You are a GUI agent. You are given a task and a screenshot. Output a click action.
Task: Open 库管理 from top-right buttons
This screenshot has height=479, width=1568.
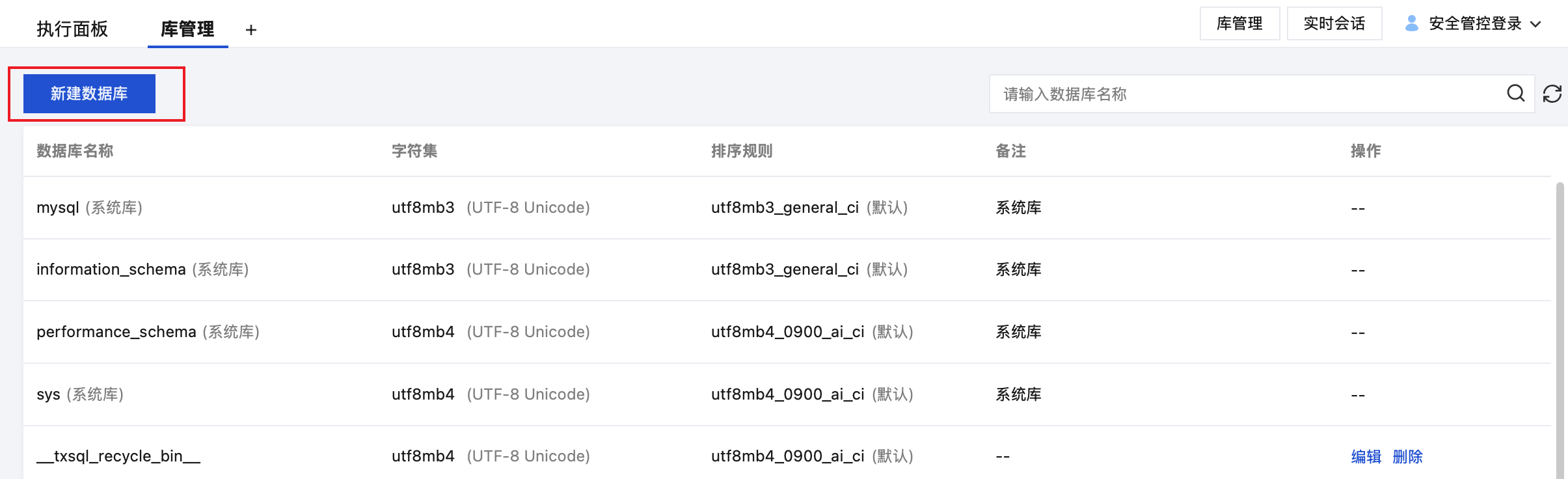pos(1239,24)
